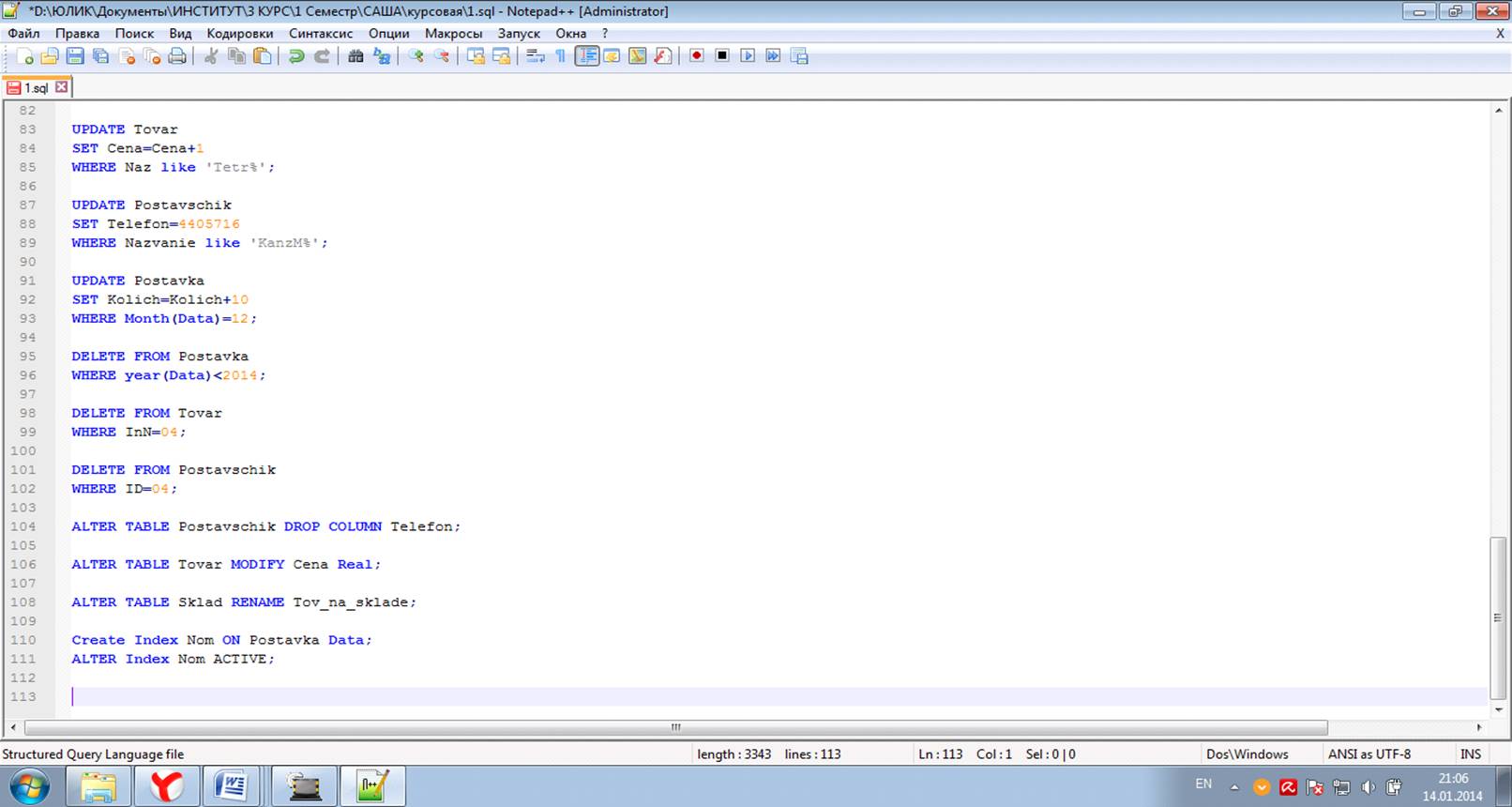Open the Макросы menu
This screenshot has width=1512, height=807.
[x=453, y=33]
